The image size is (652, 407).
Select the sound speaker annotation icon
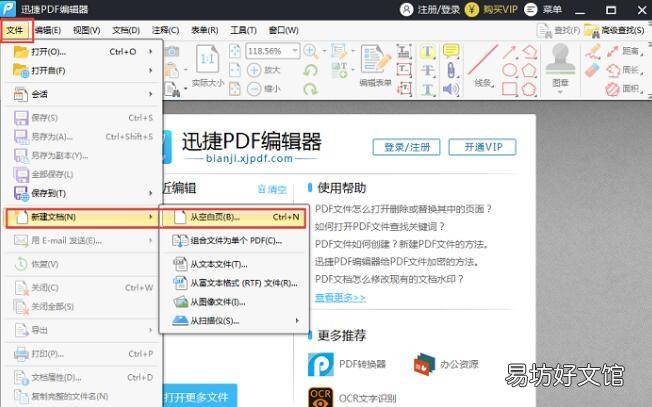451,89
